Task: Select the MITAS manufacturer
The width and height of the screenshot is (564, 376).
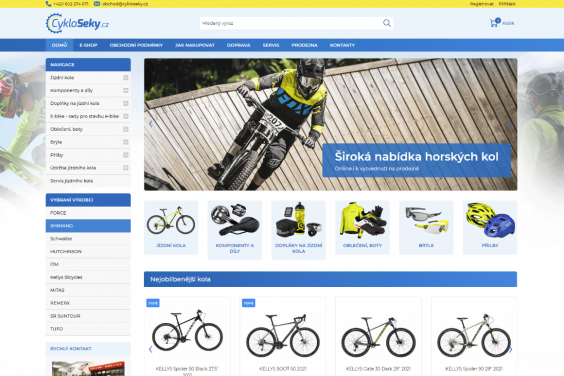Action: pyautogui.click(x=88, y=290)
